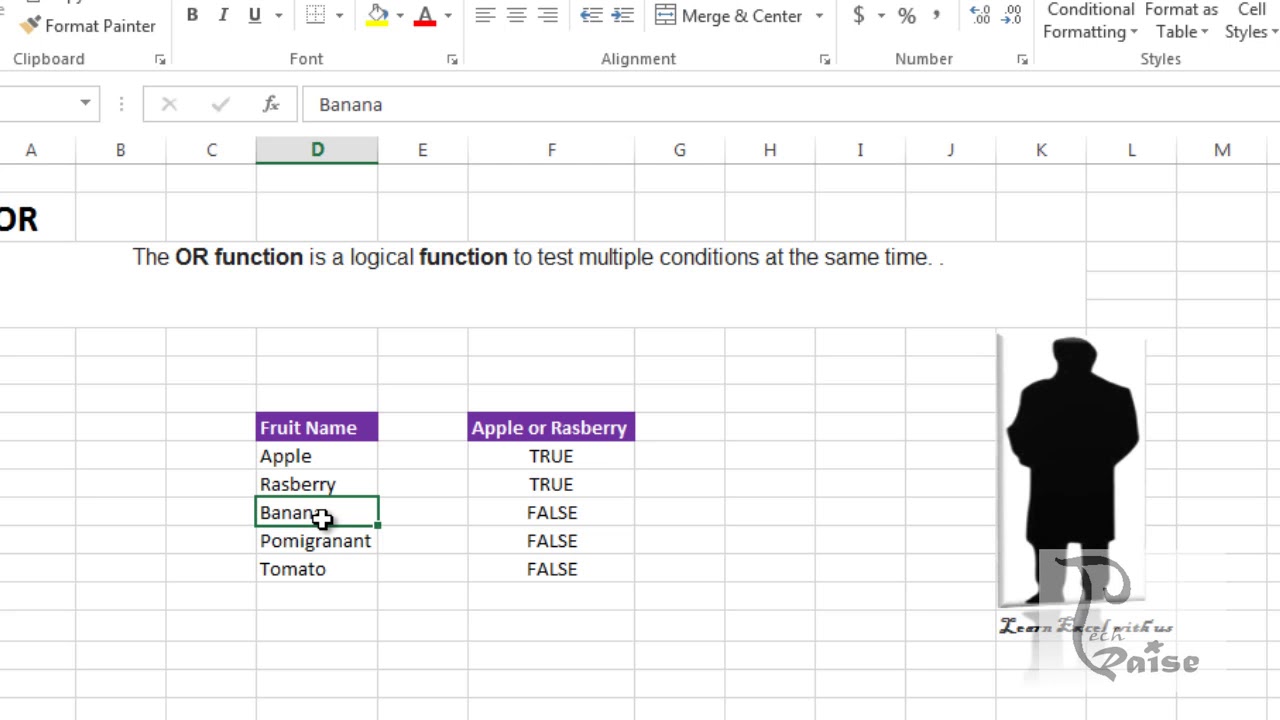Decrease indent of cell
Viewport: 1280px width, 720px height.
pos(591,15)
